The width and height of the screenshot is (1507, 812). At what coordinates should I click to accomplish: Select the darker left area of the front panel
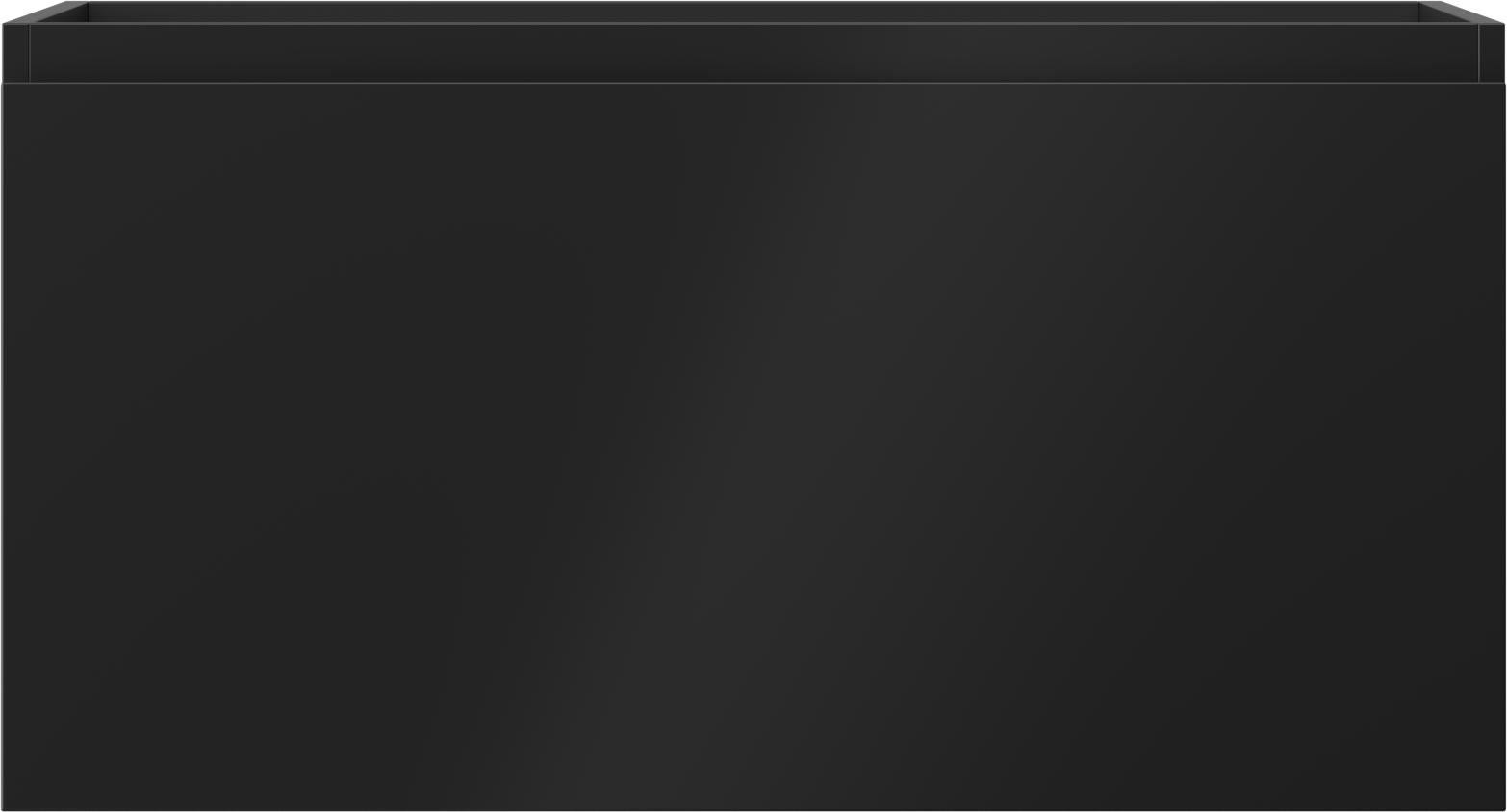click(x=241, y=447)
